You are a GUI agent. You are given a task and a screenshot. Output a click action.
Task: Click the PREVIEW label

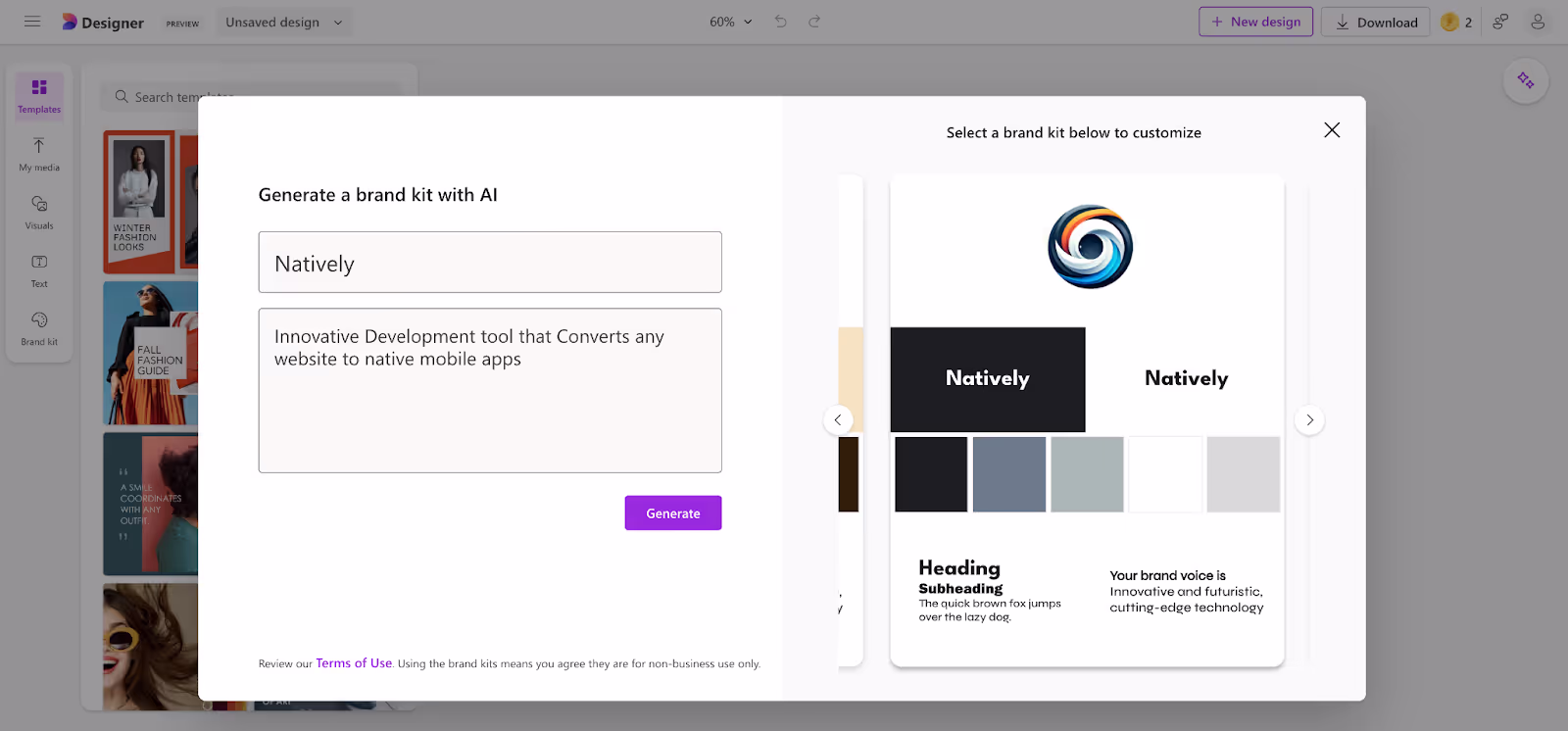point(182,24)
